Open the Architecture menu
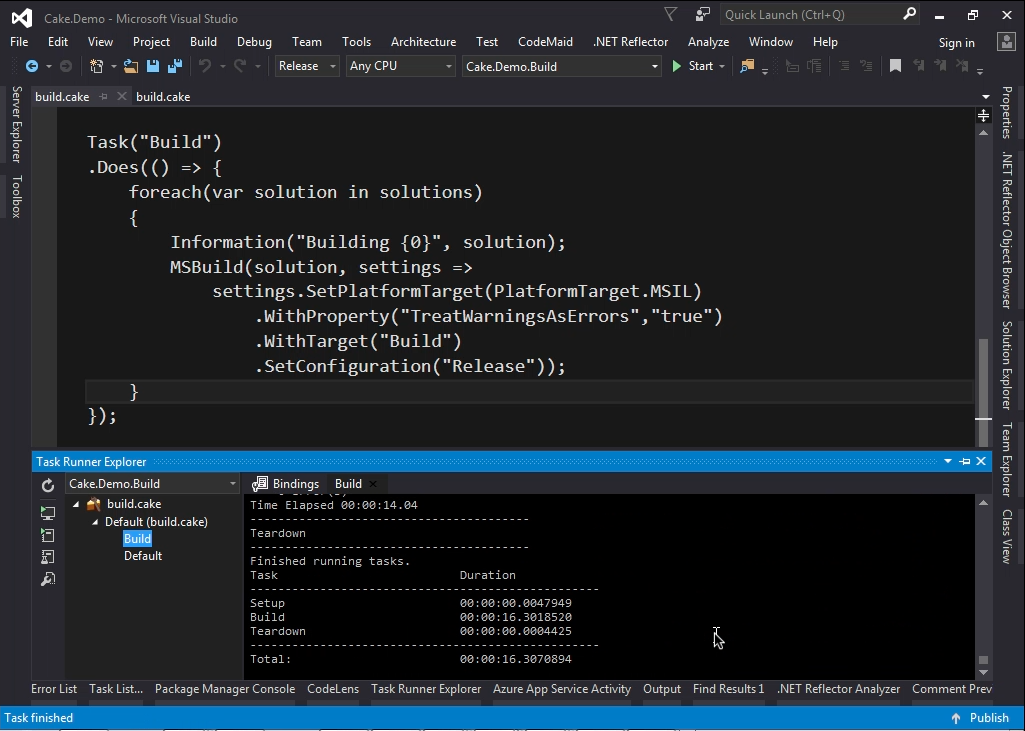The width and height of the screenshot is (1025, 731). click(x=424, y=42)
